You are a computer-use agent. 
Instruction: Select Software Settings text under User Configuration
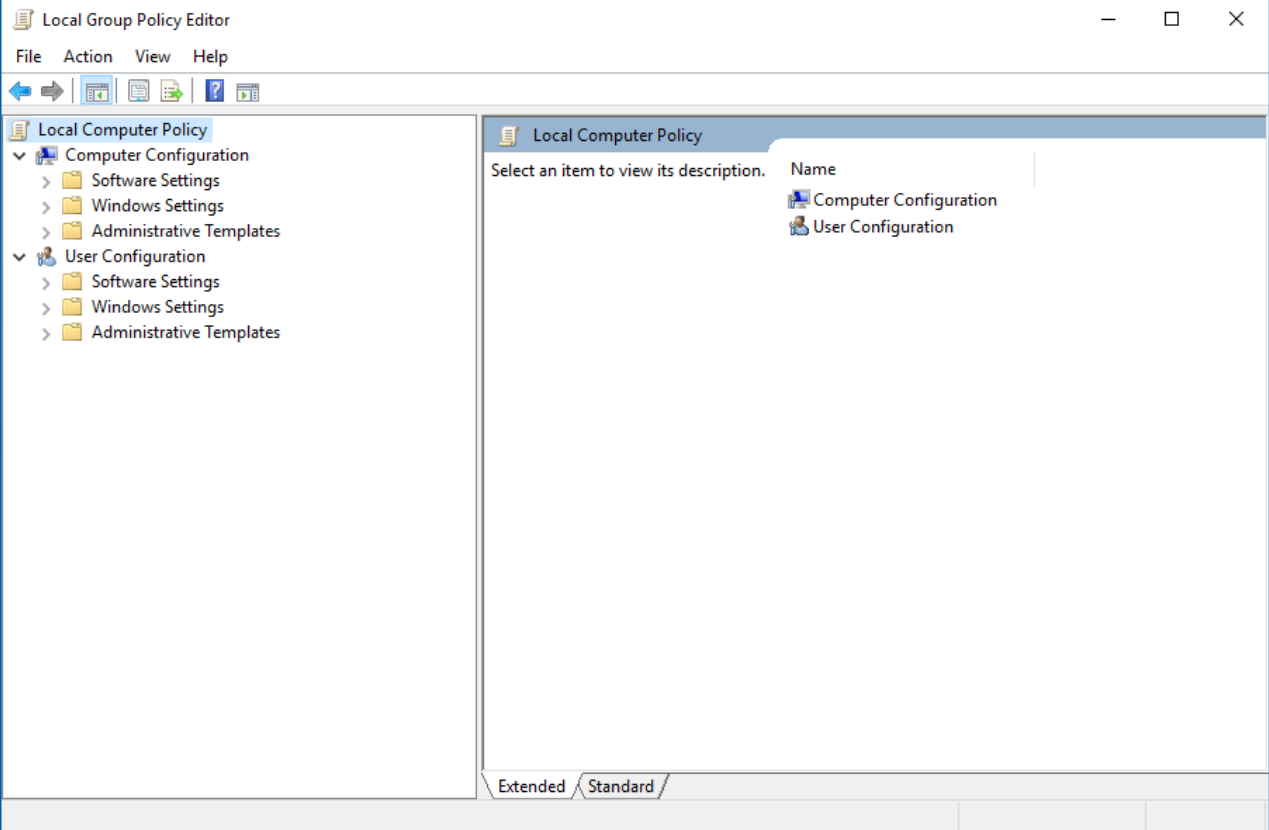click(156, 281)
